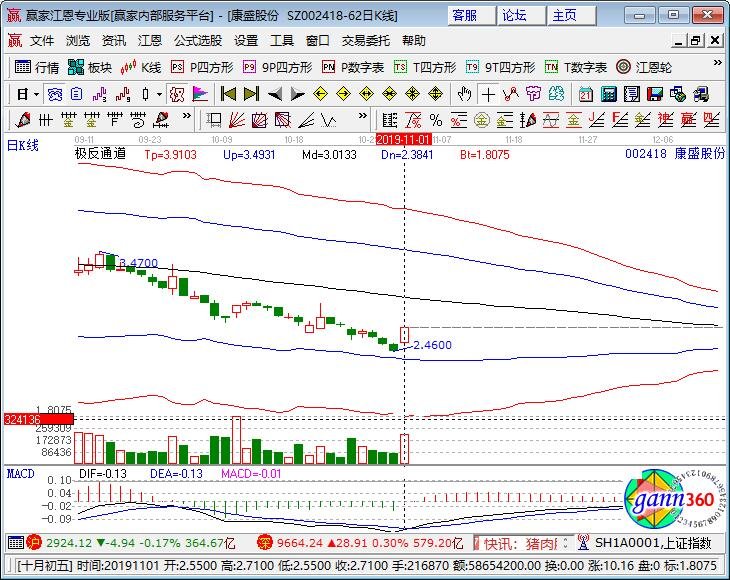
Task: Click the clipboard document icon
Action: pyautogui.click(x=76, y=94)
